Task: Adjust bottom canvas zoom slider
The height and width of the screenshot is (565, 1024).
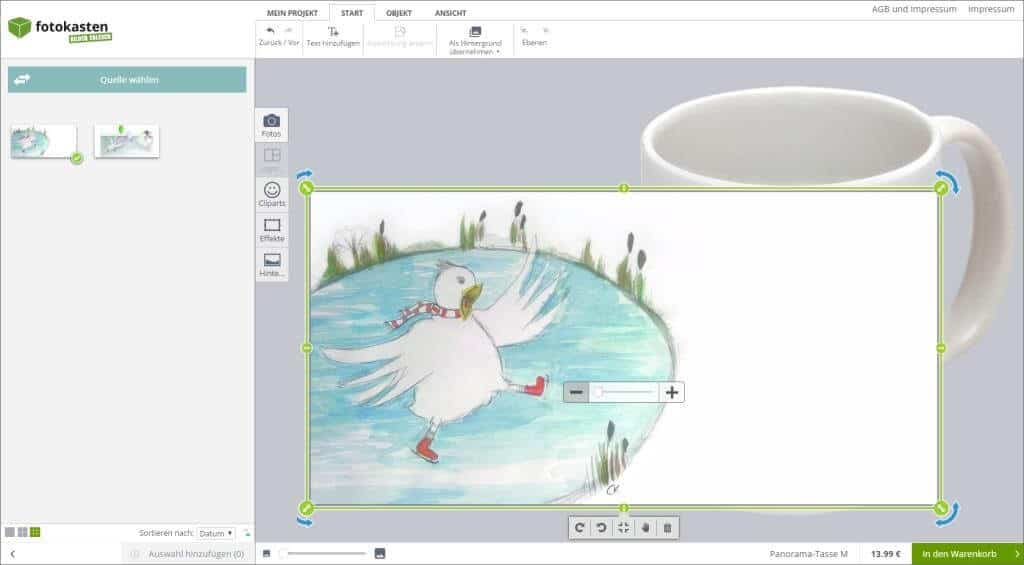Action: pyautogui.click(x=323, y=554)
